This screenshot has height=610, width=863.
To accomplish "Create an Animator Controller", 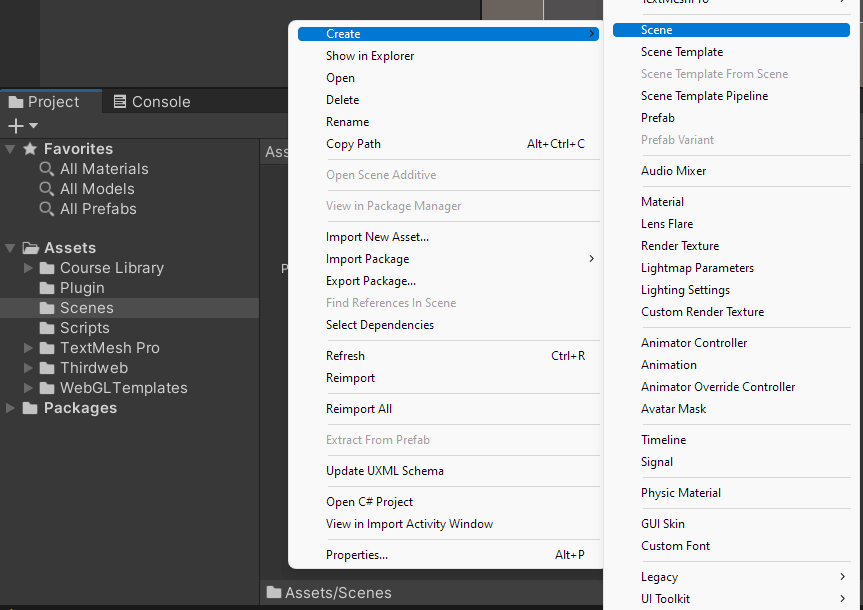I will (x=731, y=342).
